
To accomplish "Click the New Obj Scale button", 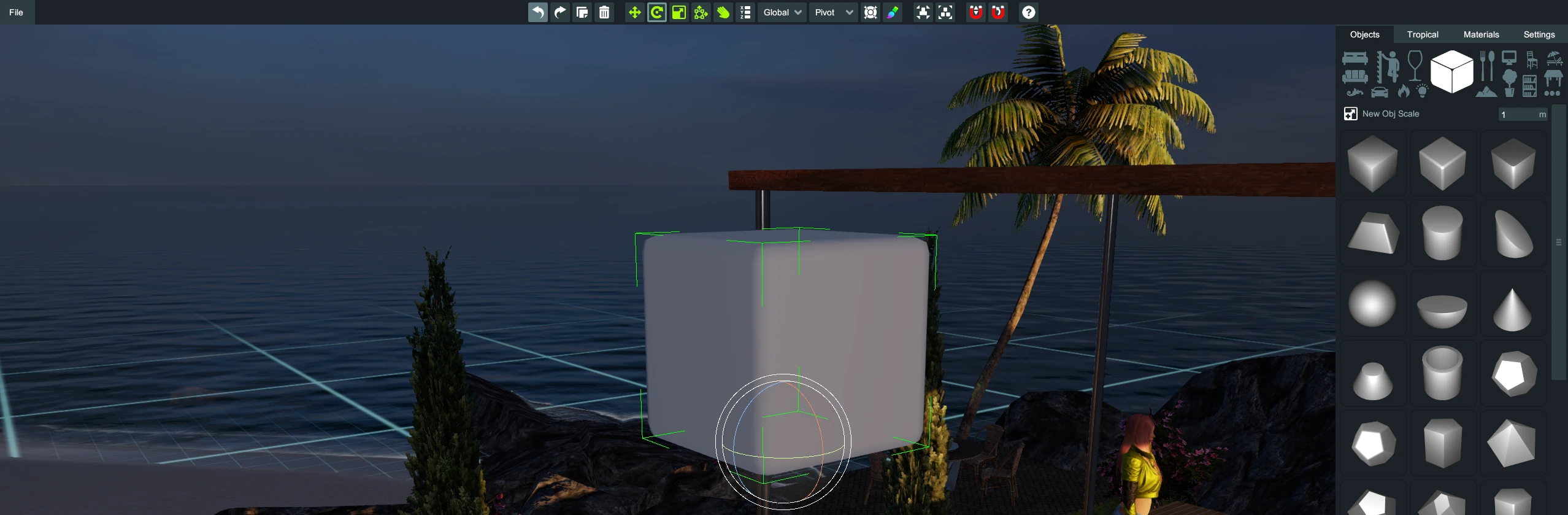I will 1350,114.
